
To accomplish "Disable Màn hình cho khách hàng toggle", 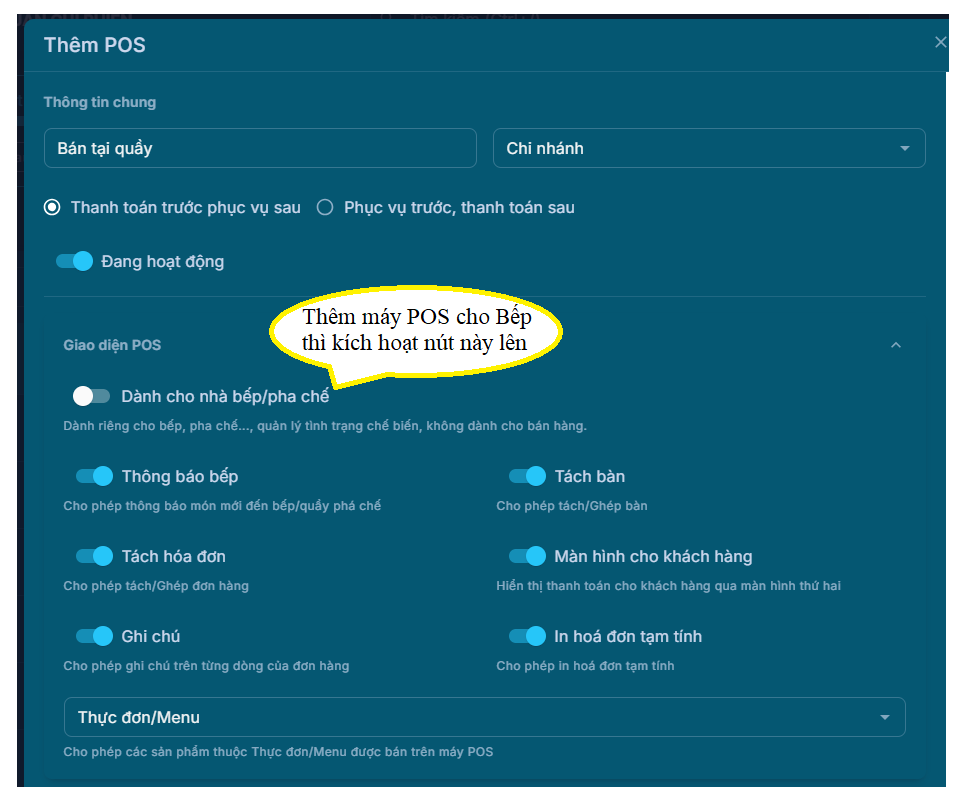I will [x=527, y=556].
